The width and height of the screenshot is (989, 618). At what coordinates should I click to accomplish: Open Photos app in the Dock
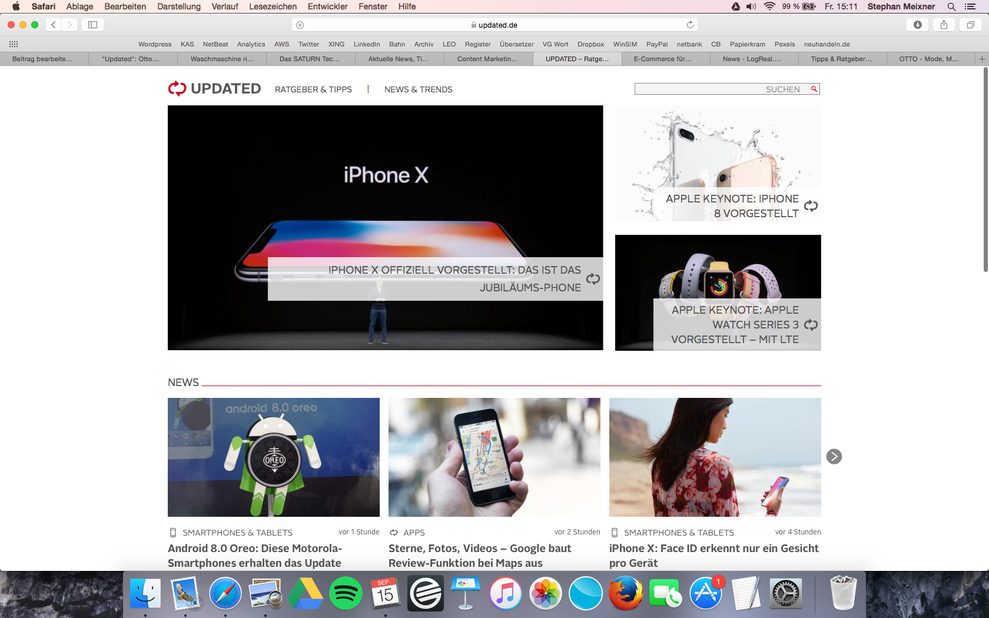coord(546,593)
